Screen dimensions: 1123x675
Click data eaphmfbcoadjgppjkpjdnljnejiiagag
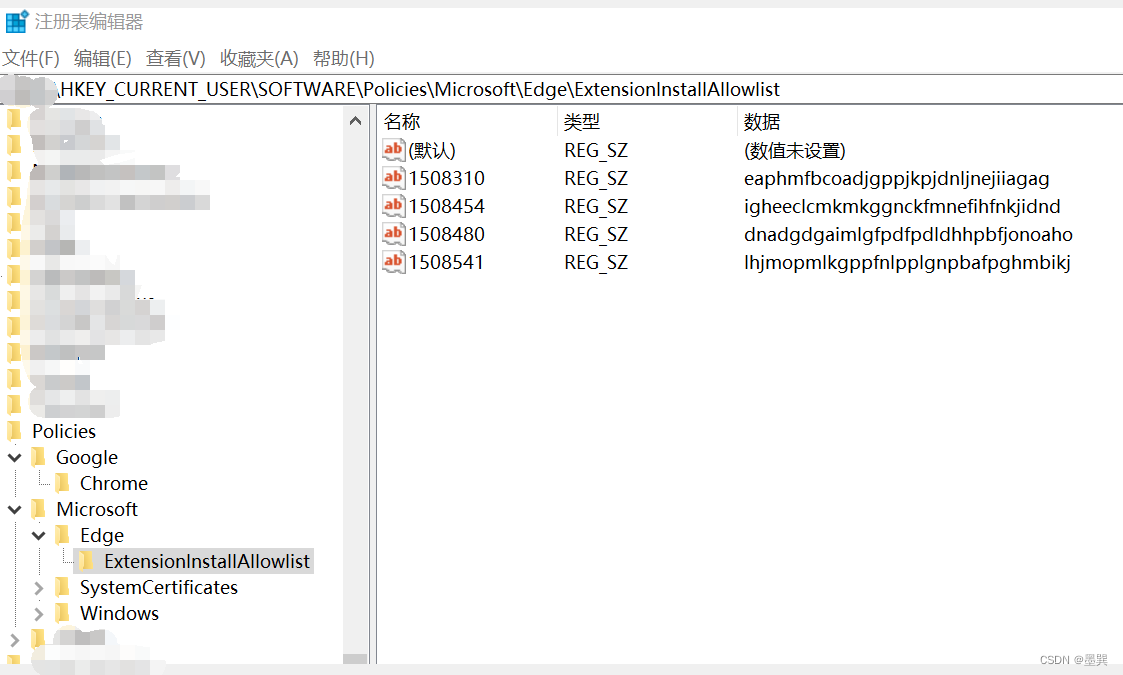[897, 178]
